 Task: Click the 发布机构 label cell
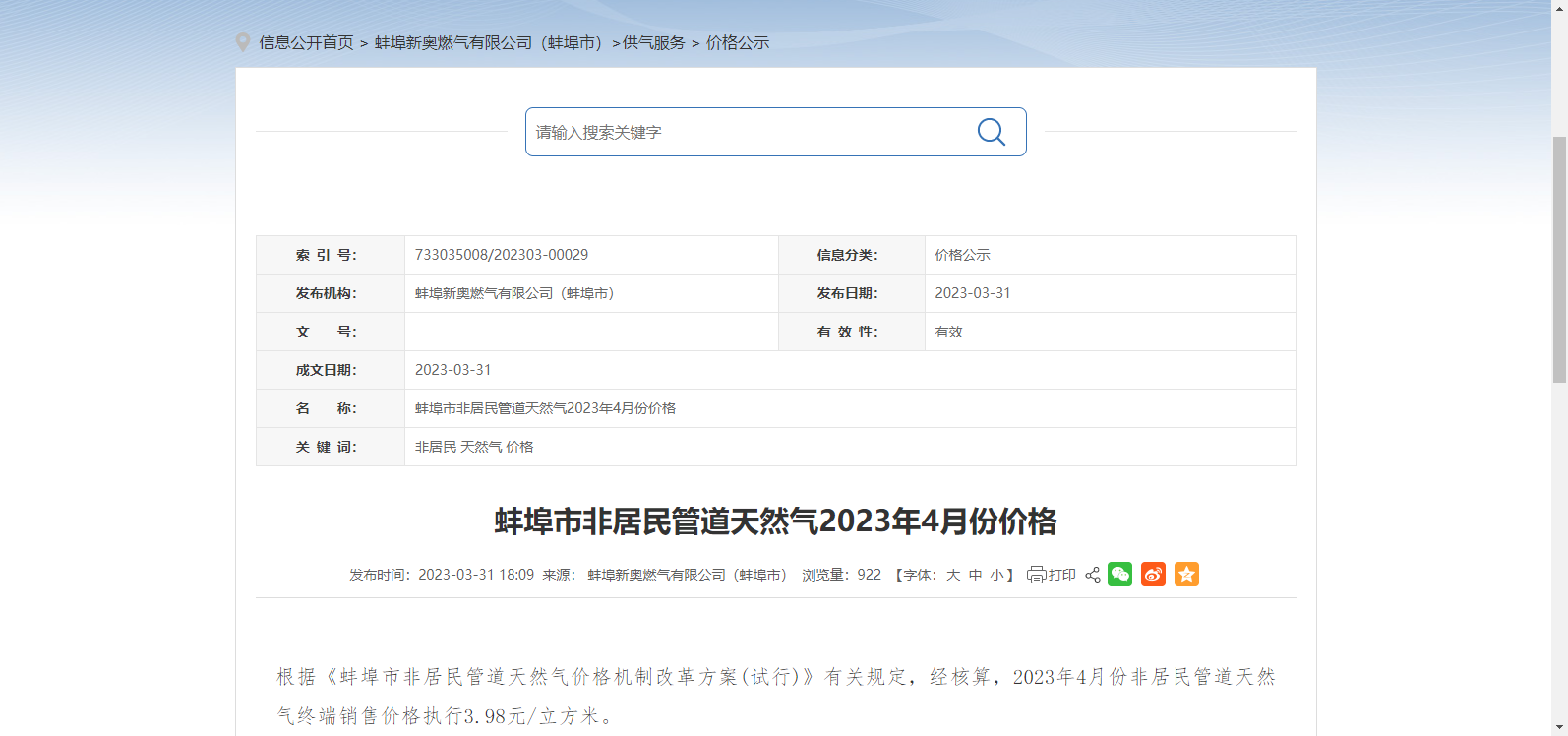331,293
